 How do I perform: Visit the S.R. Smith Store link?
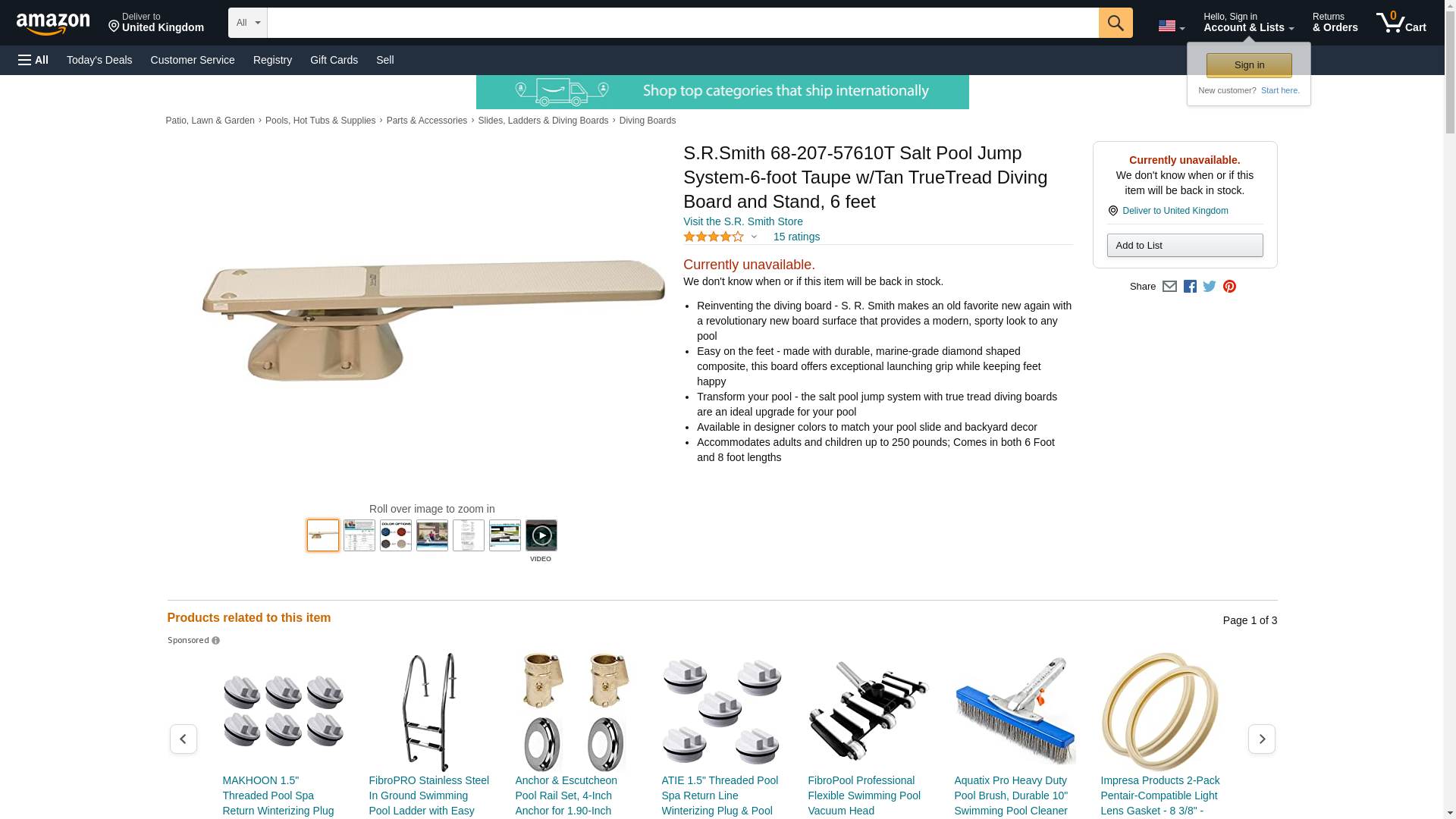(x=743, y=221)
